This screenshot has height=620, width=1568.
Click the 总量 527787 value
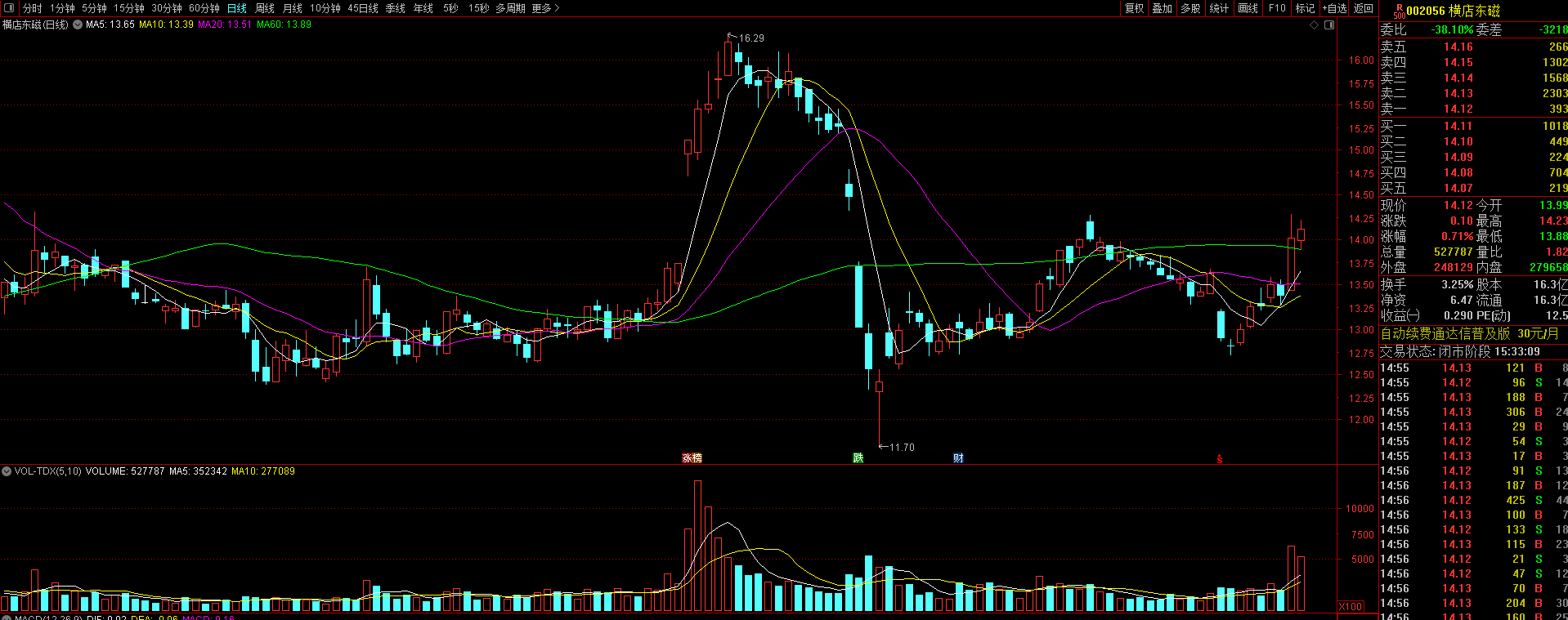[1453, 252]
